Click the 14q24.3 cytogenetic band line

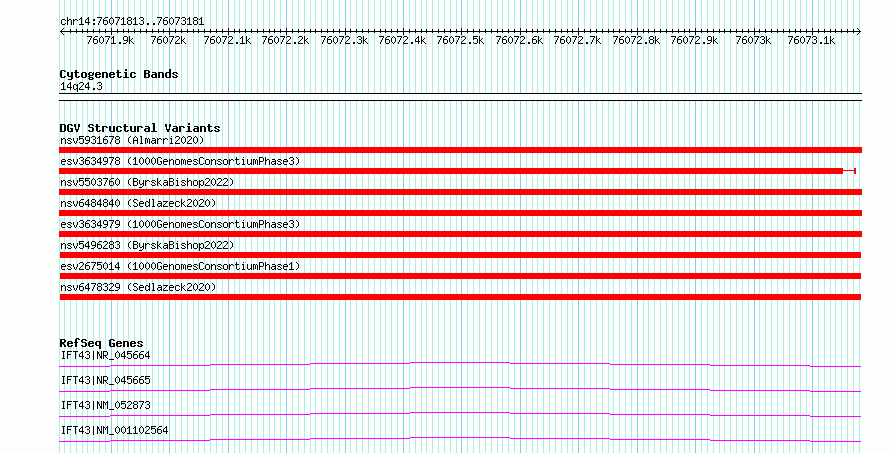pyautogui.click(x=460, y=97)
